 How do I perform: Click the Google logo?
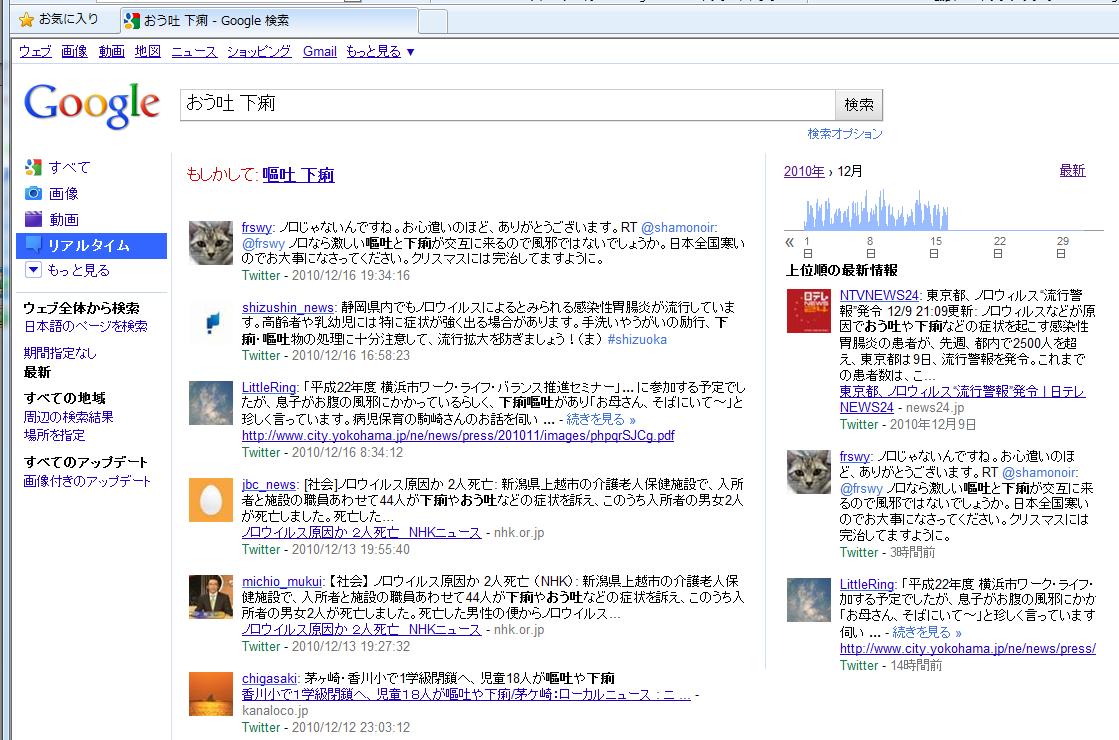(91, 106)
